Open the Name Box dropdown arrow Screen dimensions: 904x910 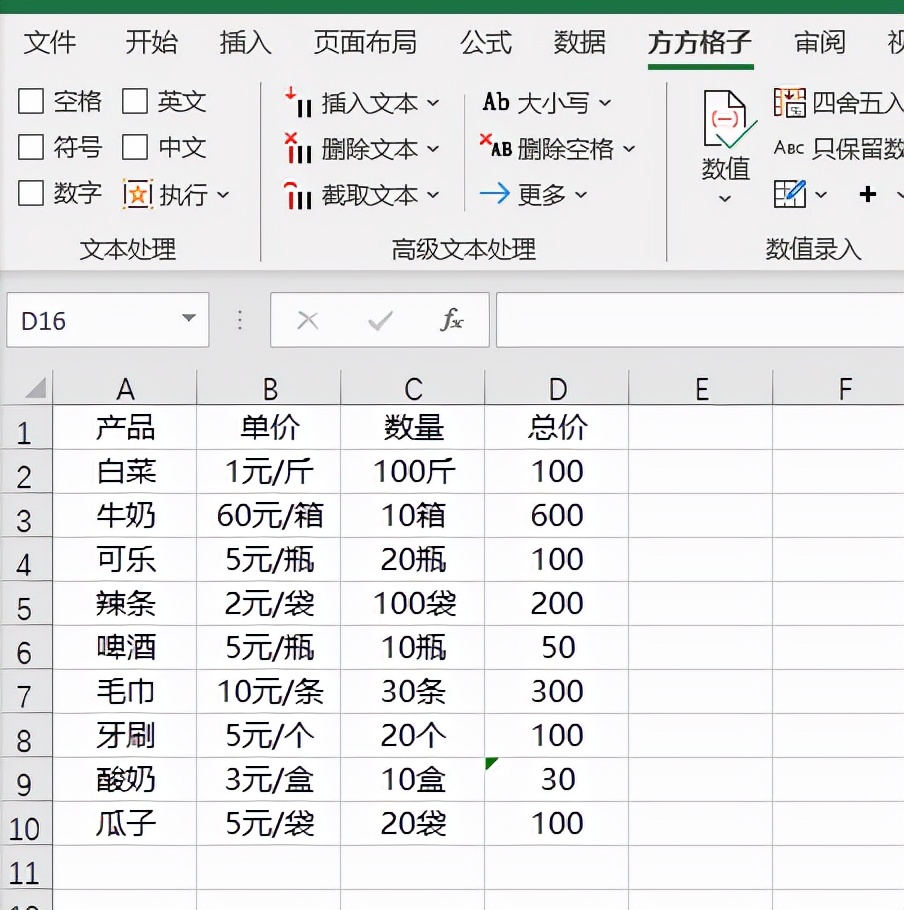coord(190,320)
